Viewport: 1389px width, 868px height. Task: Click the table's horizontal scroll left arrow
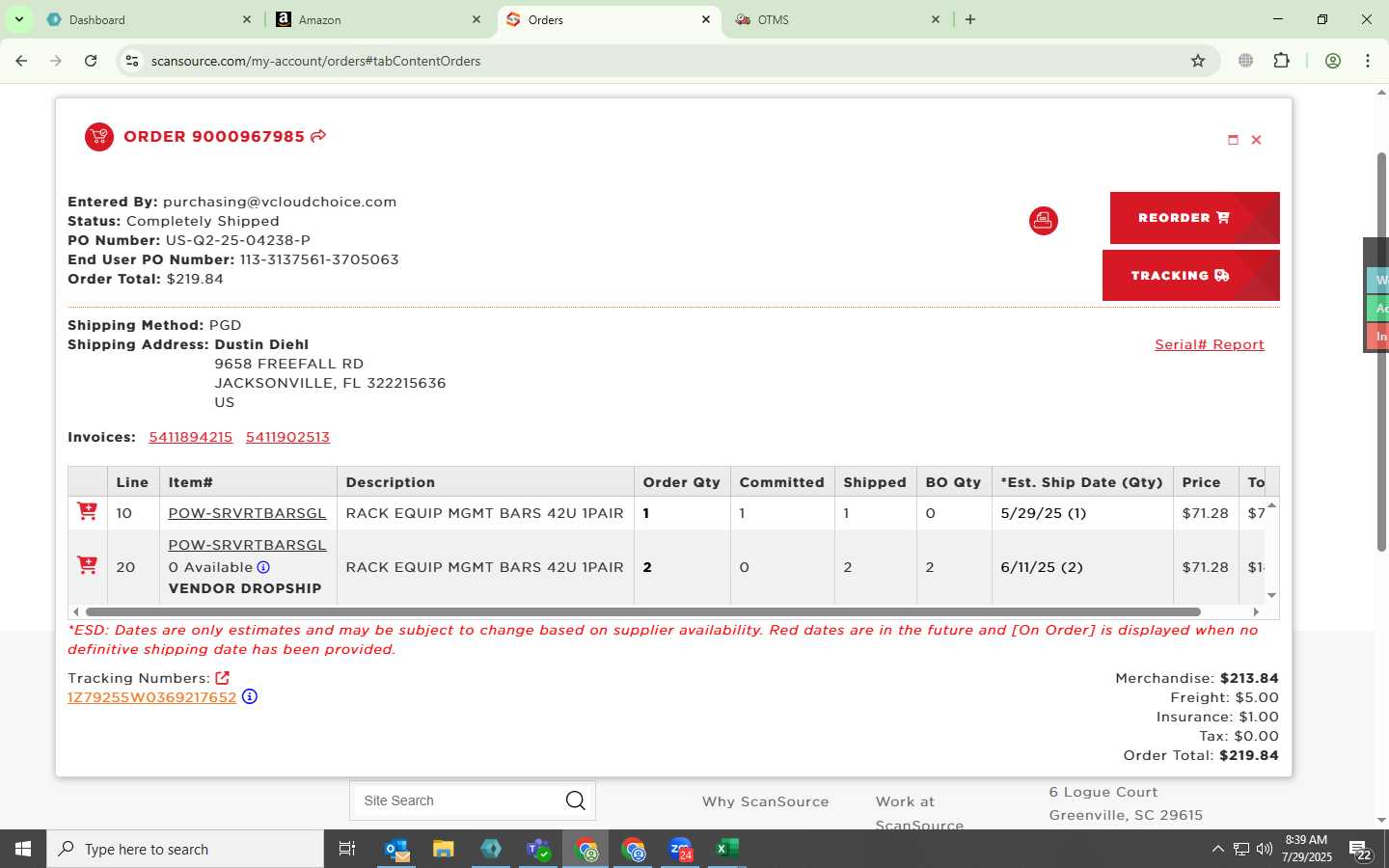point(75,611)
